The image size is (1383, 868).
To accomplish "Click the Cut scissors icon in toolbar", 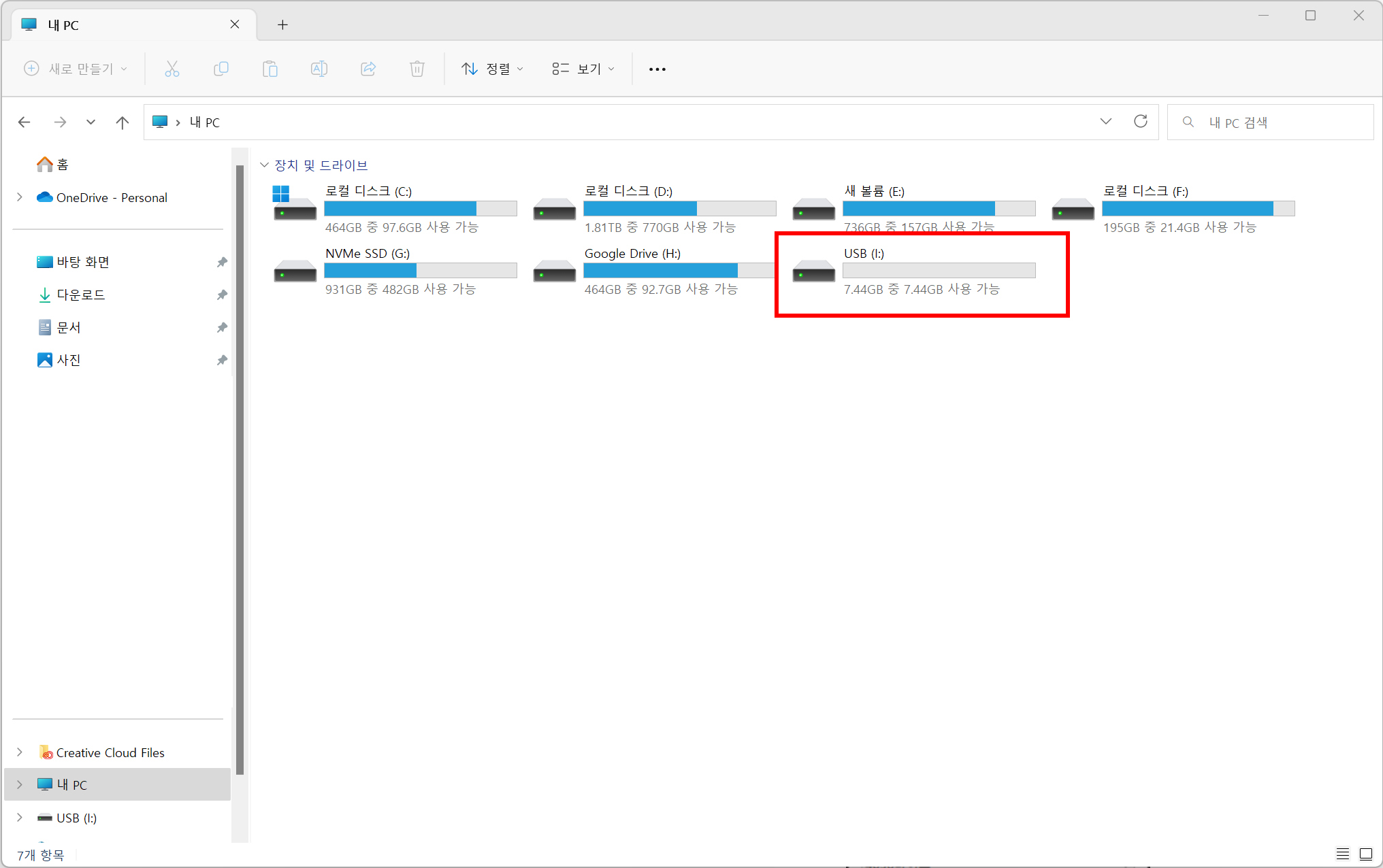I will tap(172, 69).
